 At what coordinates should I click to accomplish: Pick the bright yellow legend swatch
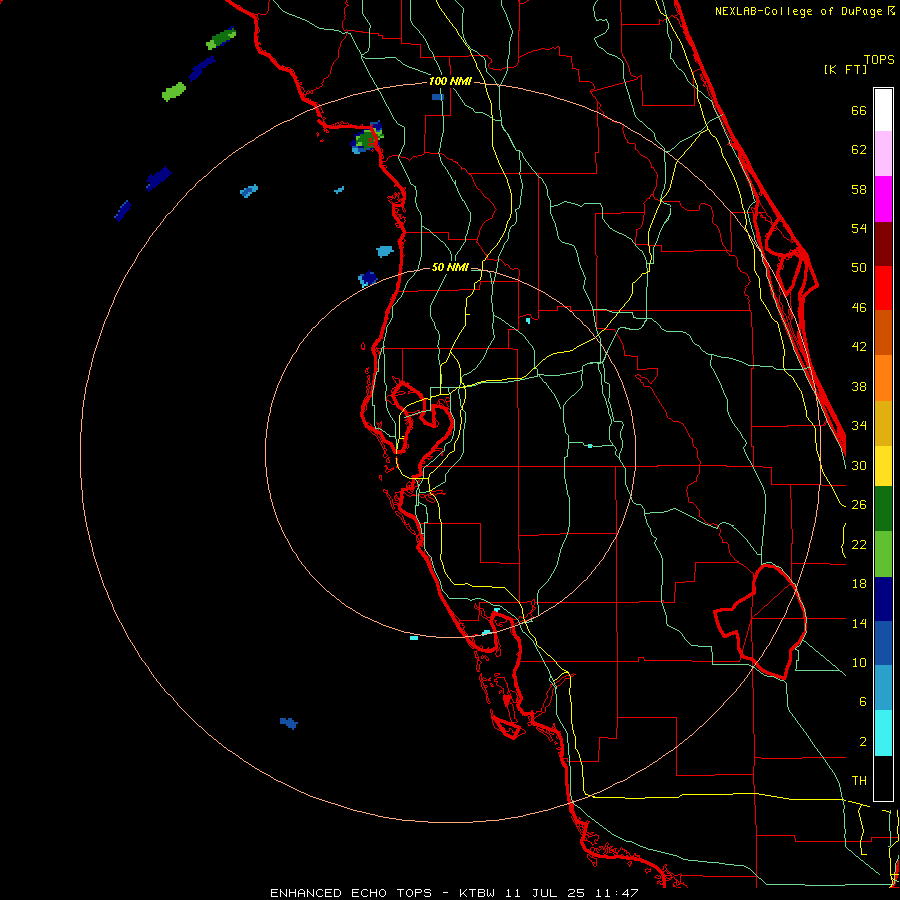point(883,466)
